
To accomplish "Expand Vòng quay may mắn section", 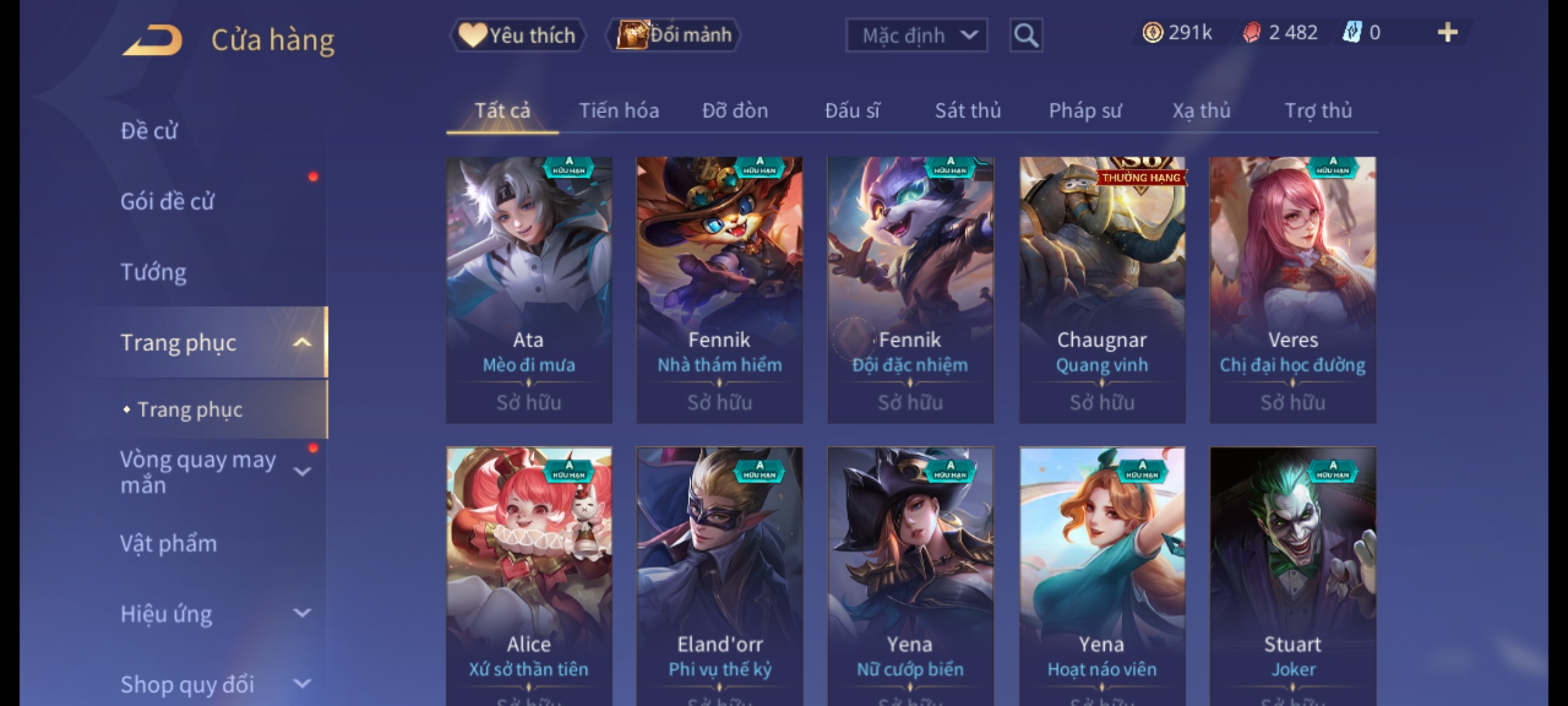I will (x=302, y=472).
